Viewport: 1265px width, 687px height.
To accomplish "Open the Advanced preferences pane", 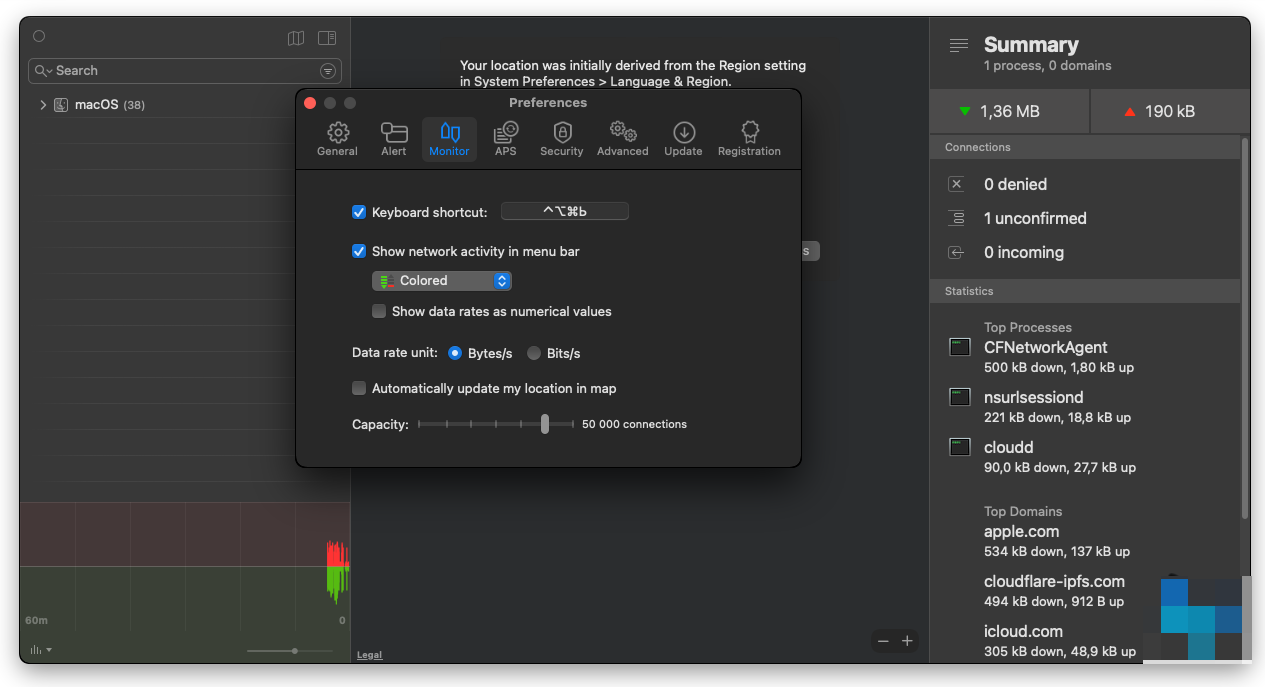I will coord(623,139).
